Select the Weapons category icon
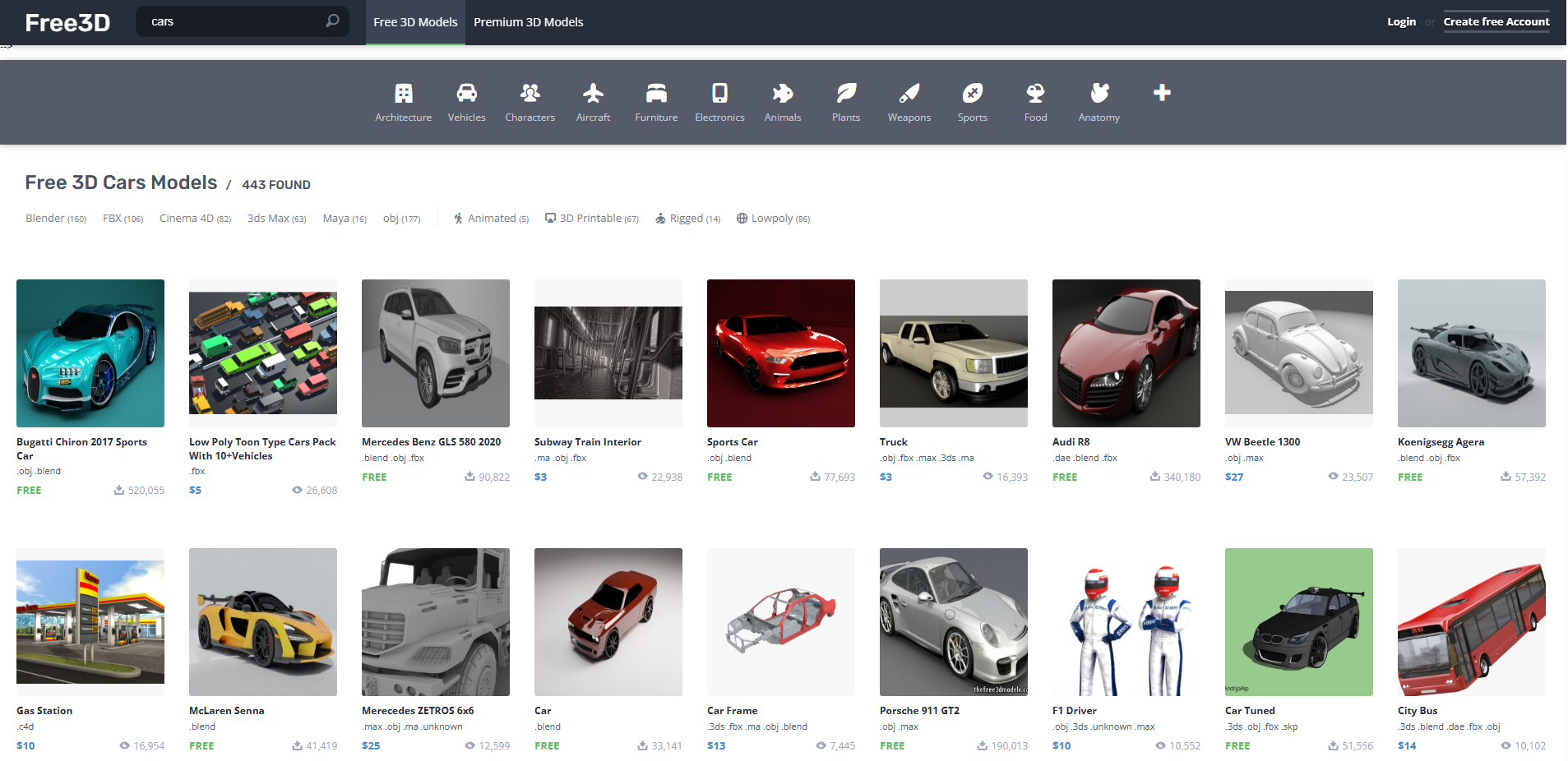The width and height of the screenshot is (1568, 761). [x=909, y=94]
